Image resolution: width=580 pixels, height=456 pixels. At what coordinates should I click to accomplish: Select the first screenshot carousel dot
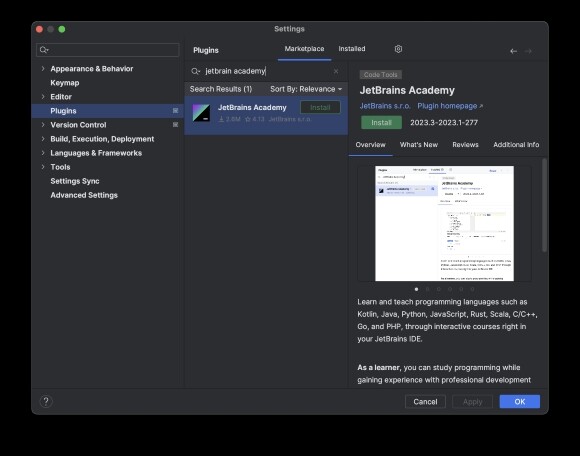[417, 289]
